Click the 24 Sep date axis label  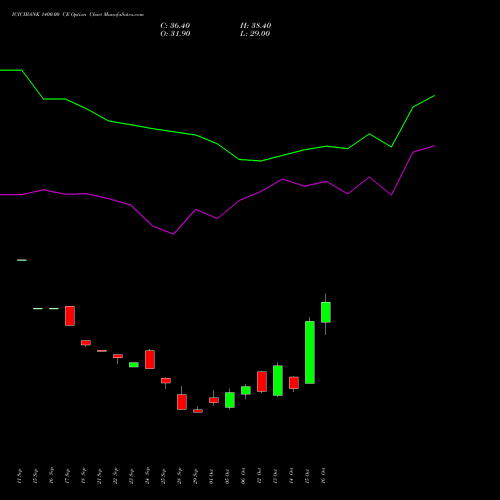tap(148, 476)
